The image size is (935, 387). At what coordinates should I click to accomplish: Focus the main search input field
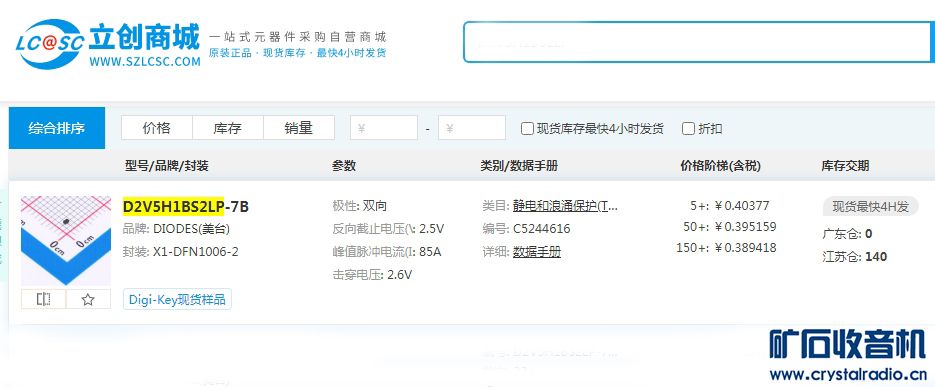(698, 42)
